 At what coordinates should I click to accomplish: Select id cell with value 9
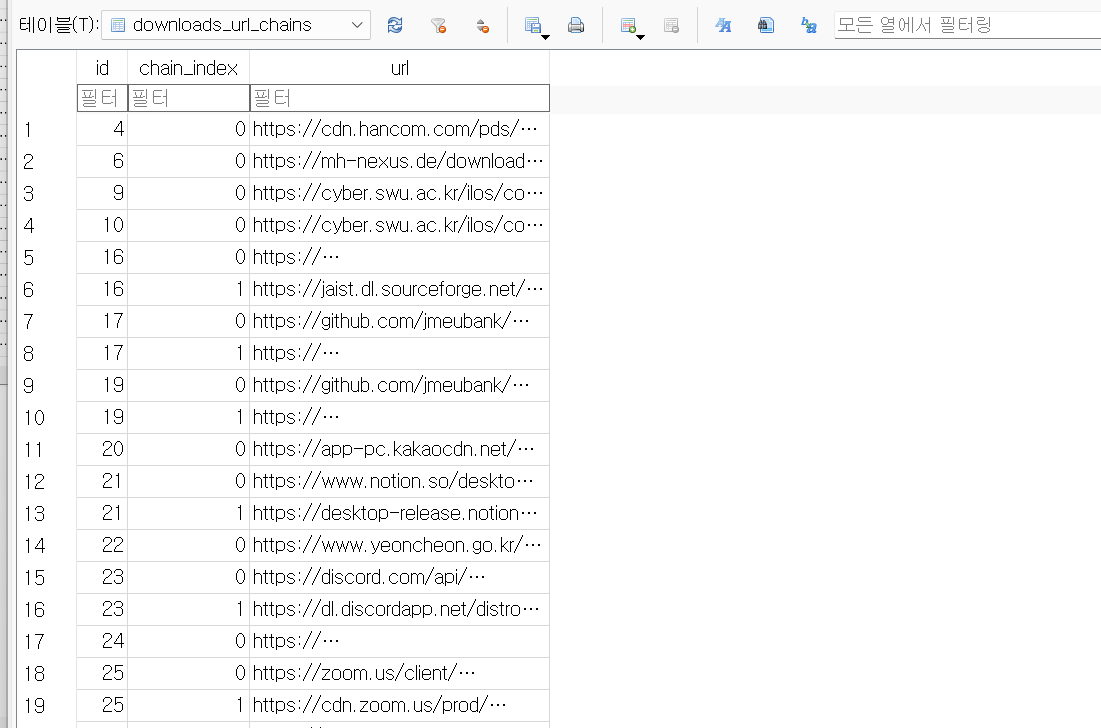tap(103, 193)
